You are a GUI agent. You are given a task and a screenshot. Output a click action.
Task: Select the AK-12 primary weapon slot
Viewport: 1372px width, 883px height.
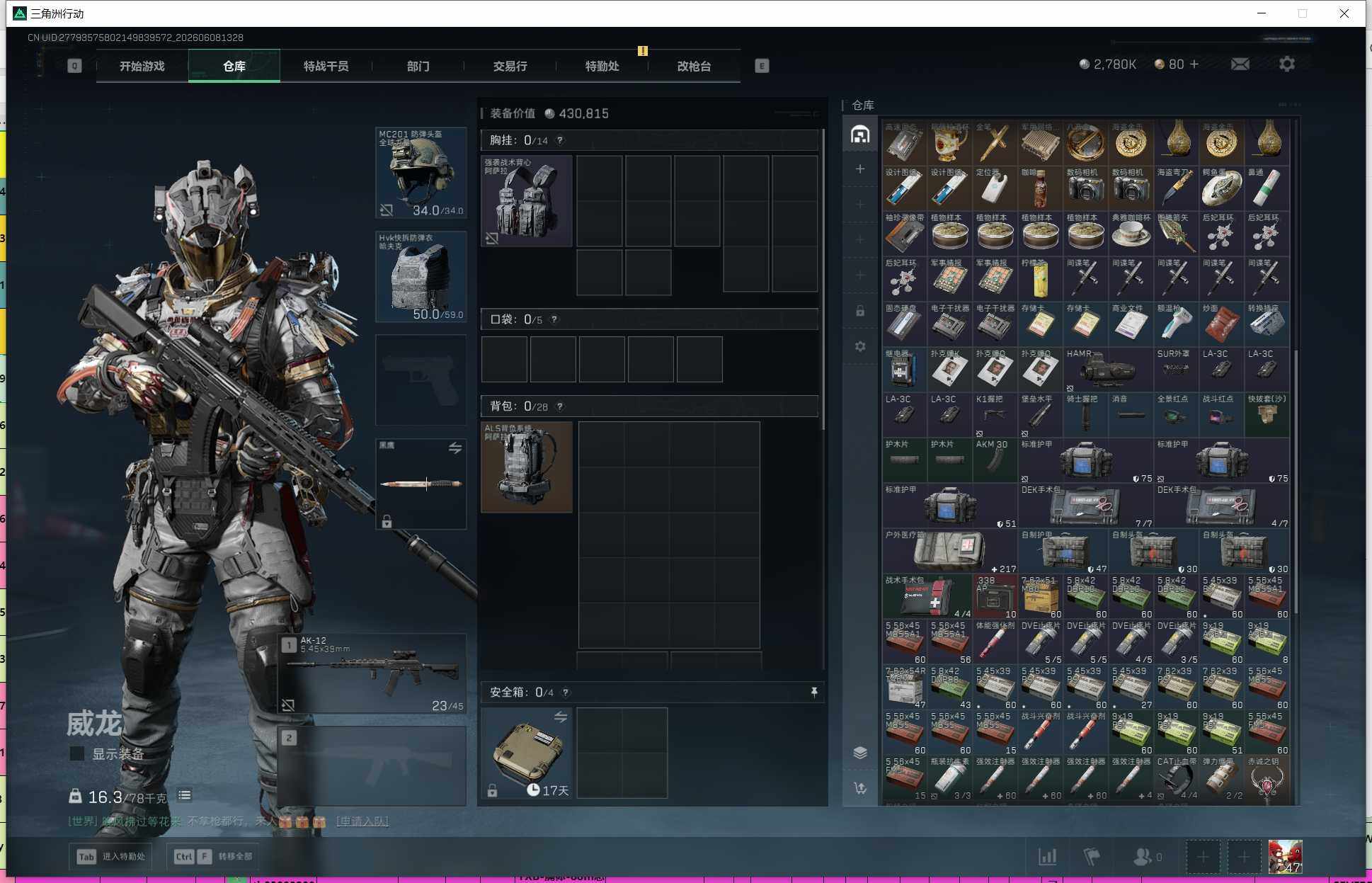point(372,673)
